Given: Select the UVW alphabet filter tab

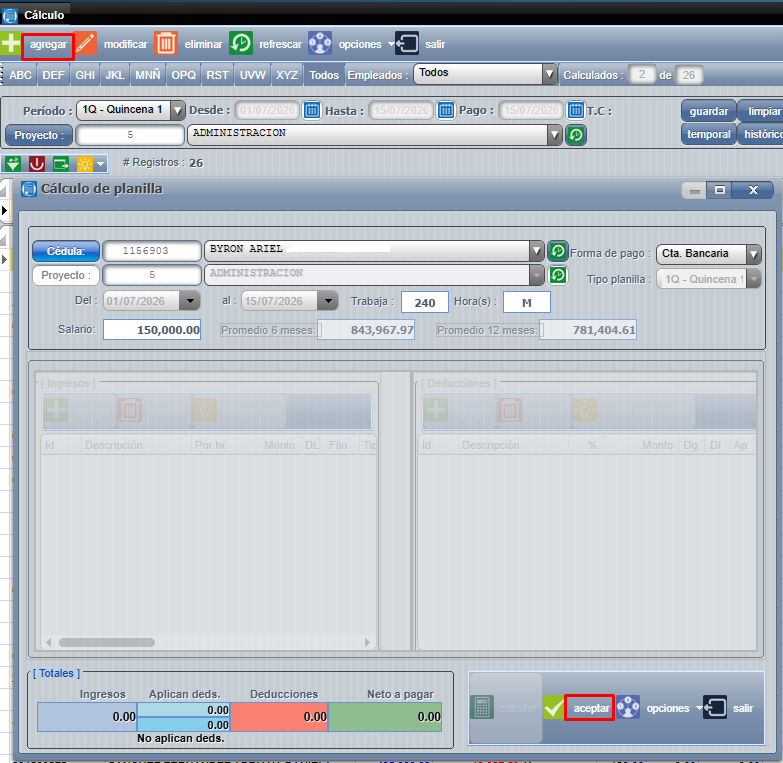Looking at the screenshot, I should point(253,75).
